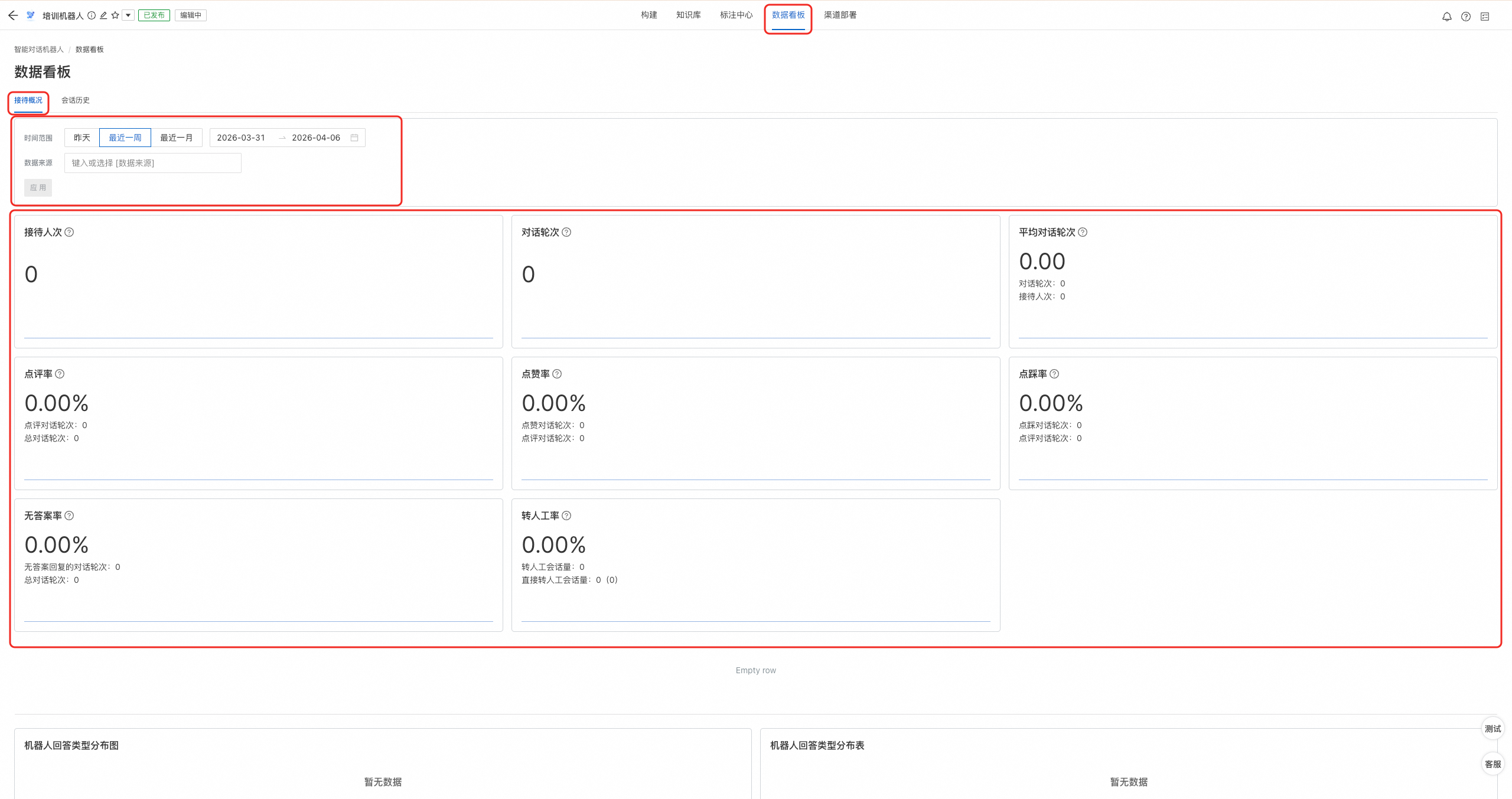Favorite the bot with the star icon
The height and width of the screenshot is (799, 1512).
(115, 15)
